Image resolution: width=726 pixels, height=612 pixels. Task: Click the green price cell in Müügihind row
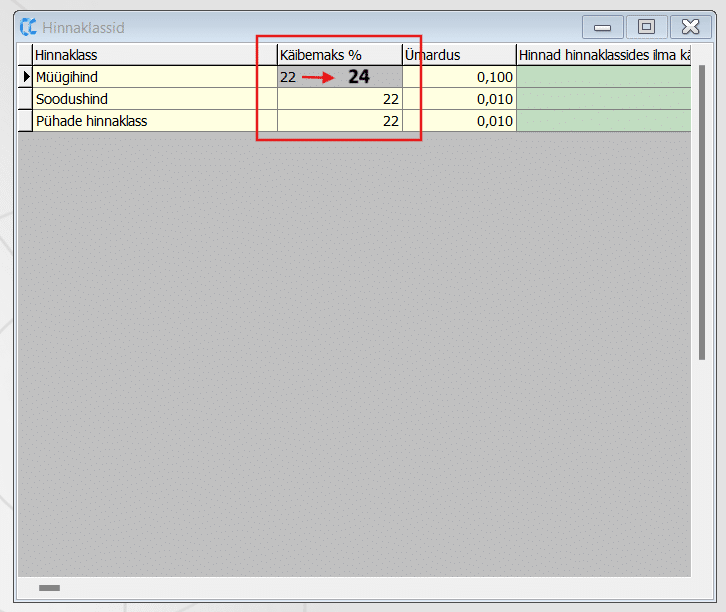[603, 77]
